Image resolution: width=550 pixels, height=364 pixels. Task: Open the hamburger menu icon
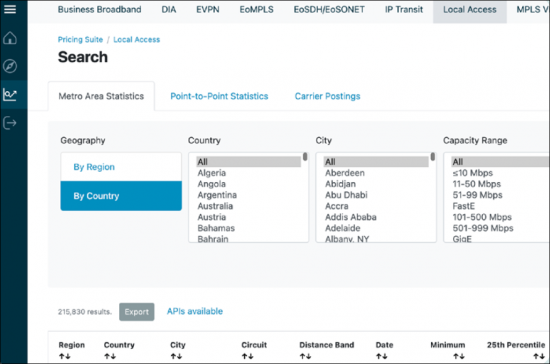click(10, 9)
